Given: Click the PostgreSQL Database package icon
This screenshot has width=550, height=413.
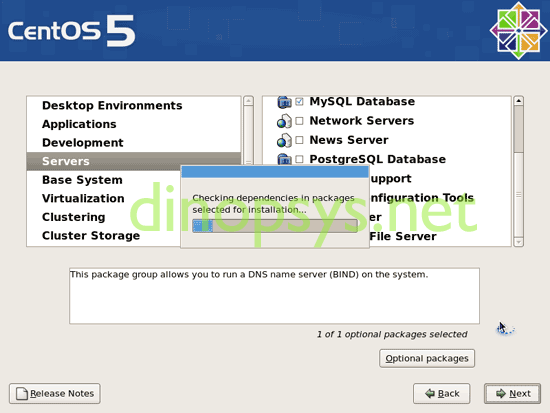Looking at the screenshot, I should tap(284, 159).
